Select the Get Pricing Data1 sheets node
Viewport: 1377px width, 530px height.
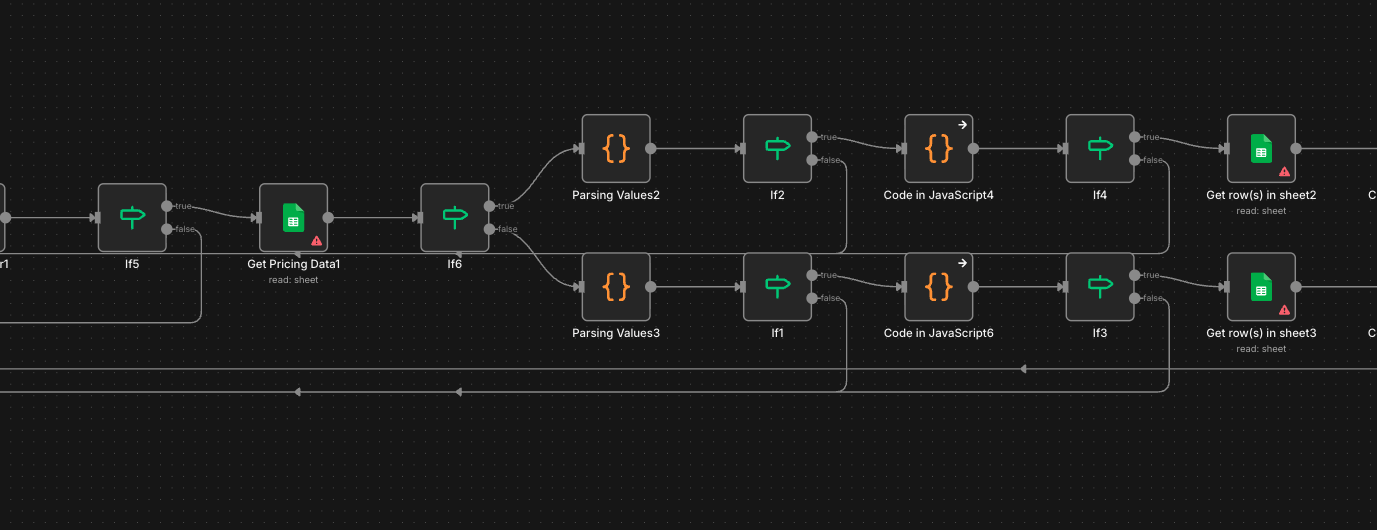[x=293, y=217]
